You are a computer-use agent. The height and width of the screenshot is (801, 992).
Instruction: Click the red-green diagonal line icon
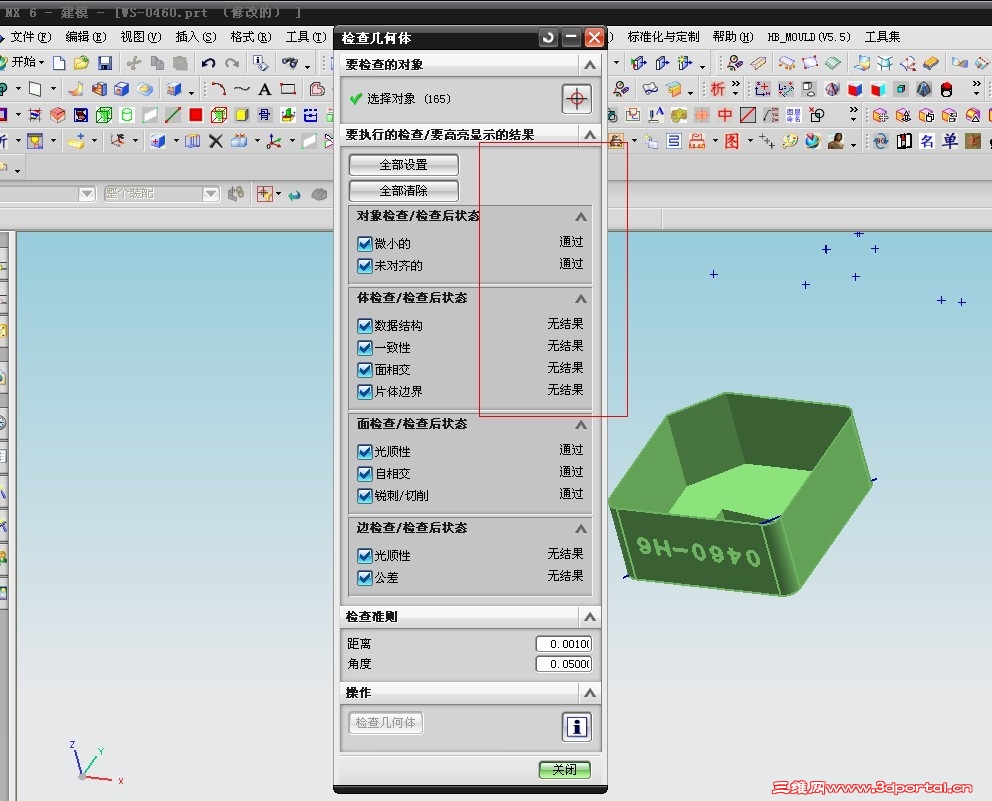coord(173,115)
